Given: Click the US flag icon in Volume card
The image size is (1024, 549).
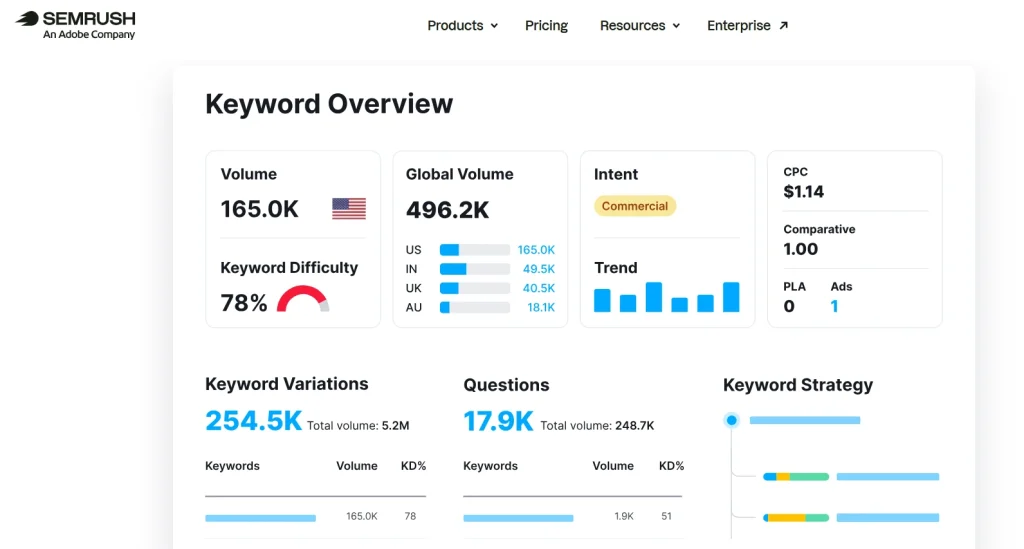Looking at the screenshot, I should (349, 209).
